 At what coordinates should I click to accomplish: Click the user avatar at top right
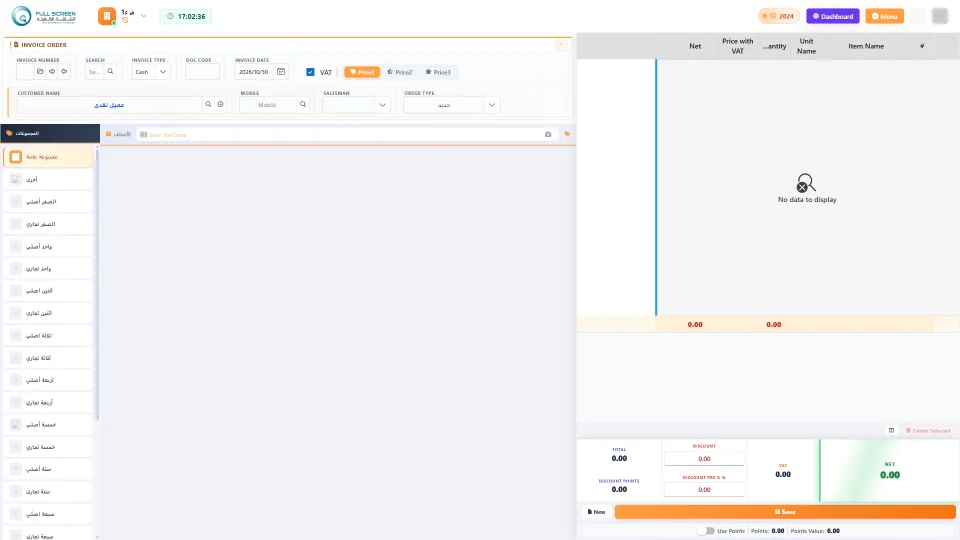click(x=940, y=16)
